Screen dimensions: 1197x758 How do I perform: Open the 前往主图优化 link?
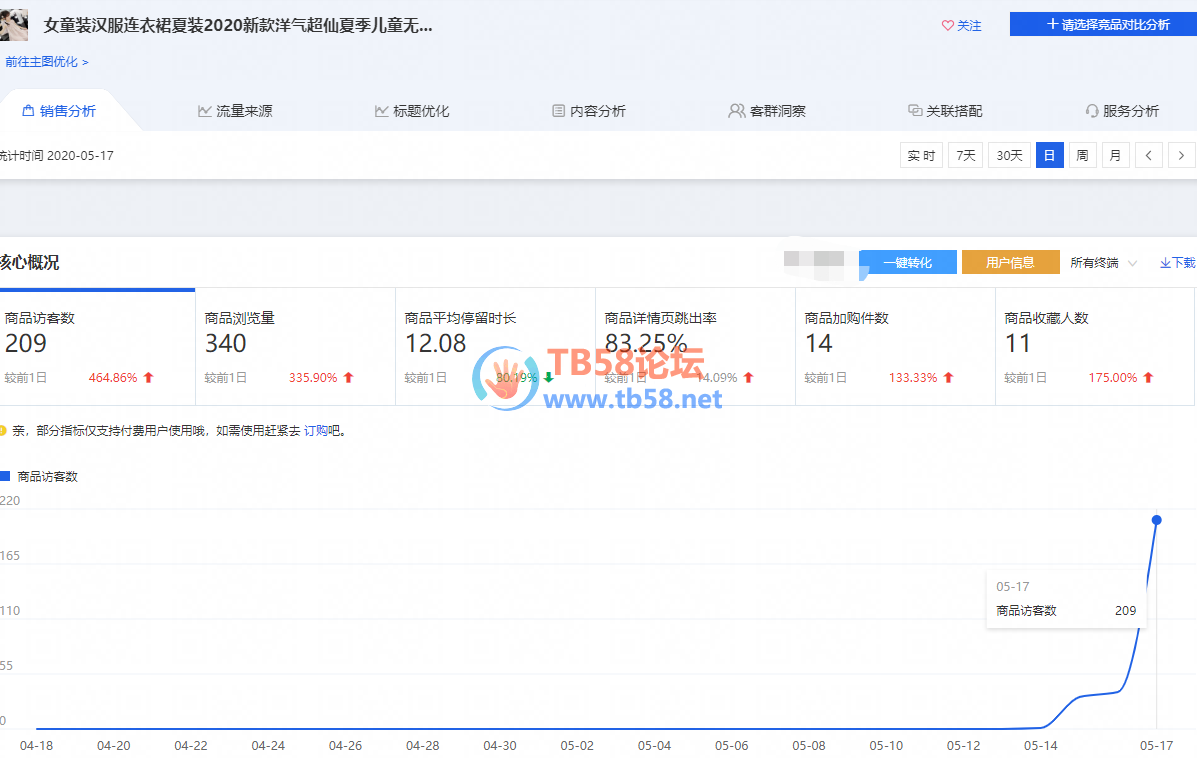(x=47, y=62)
